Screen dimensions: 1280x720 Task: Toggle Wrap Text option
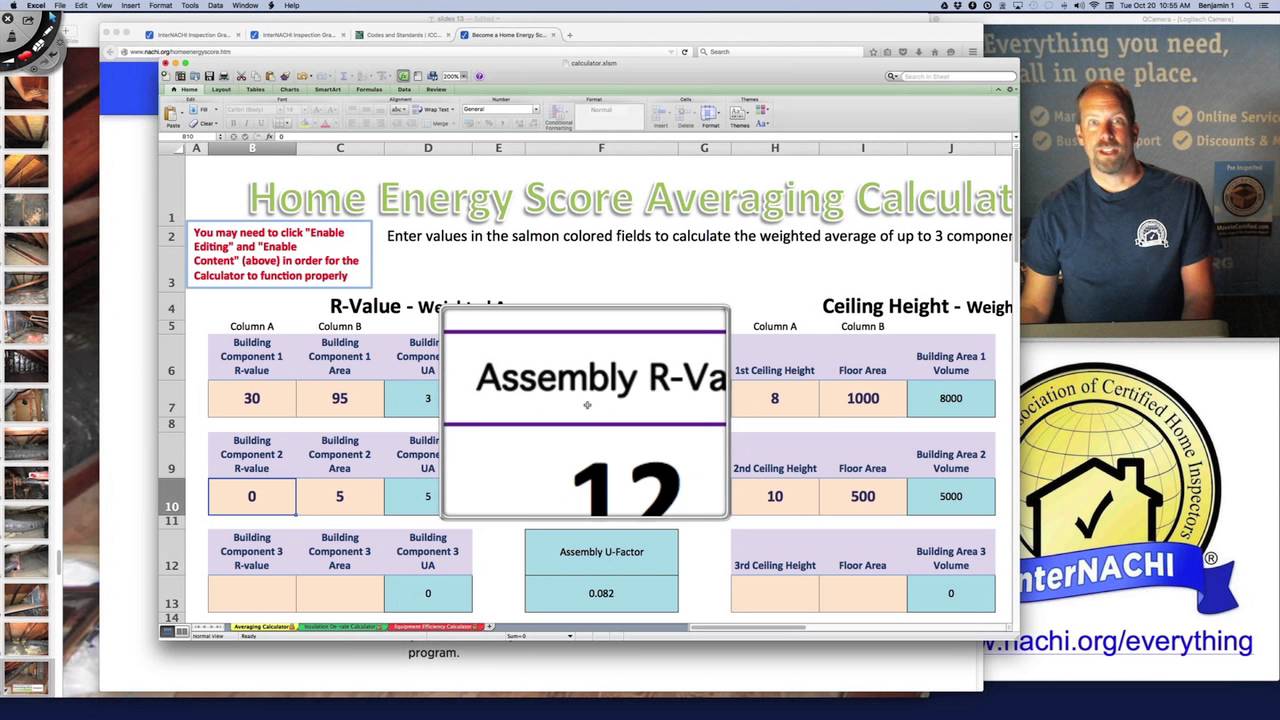pos(434,109)
